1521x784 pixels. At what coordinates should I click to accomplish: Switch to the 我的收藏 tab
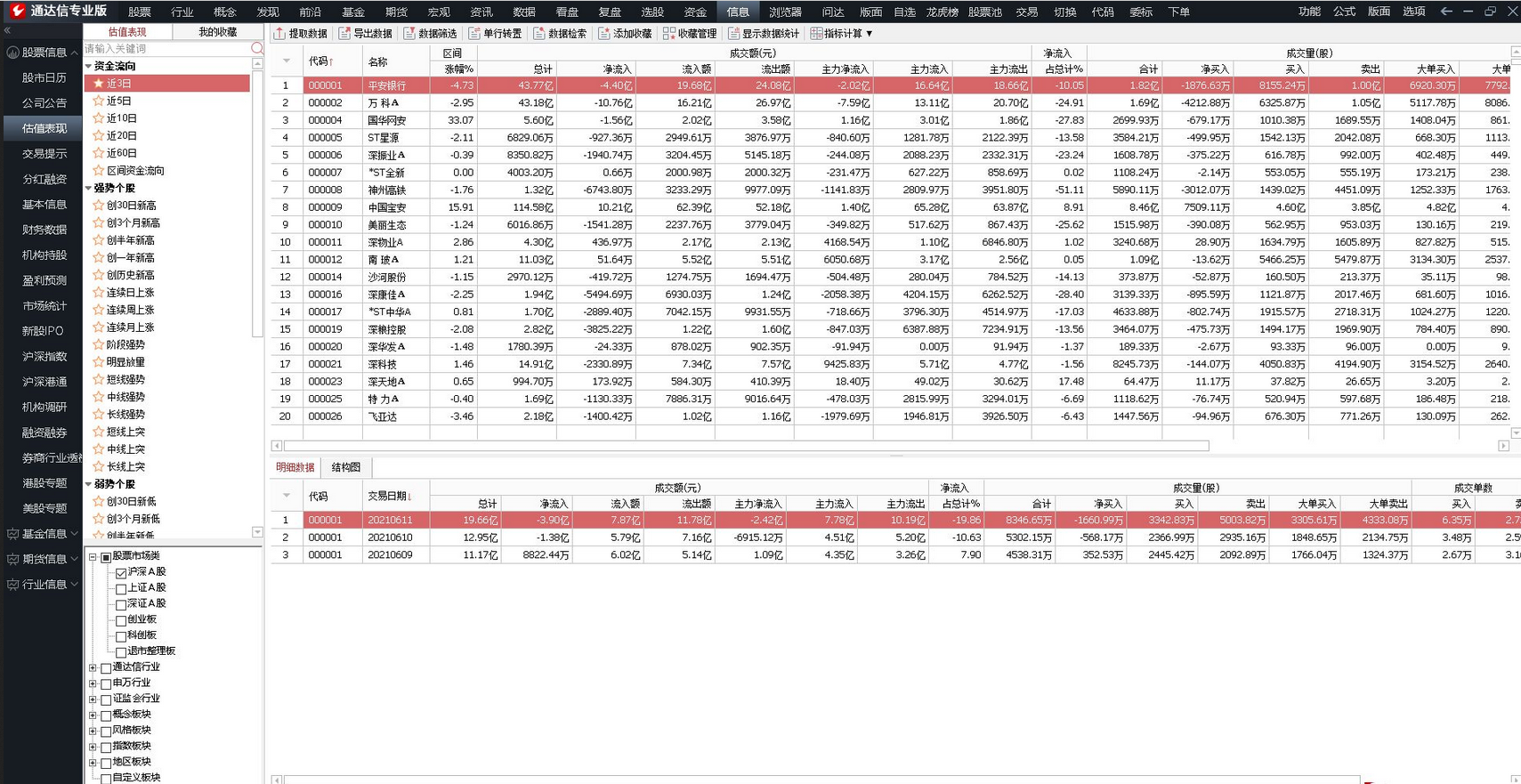[218, 32]
